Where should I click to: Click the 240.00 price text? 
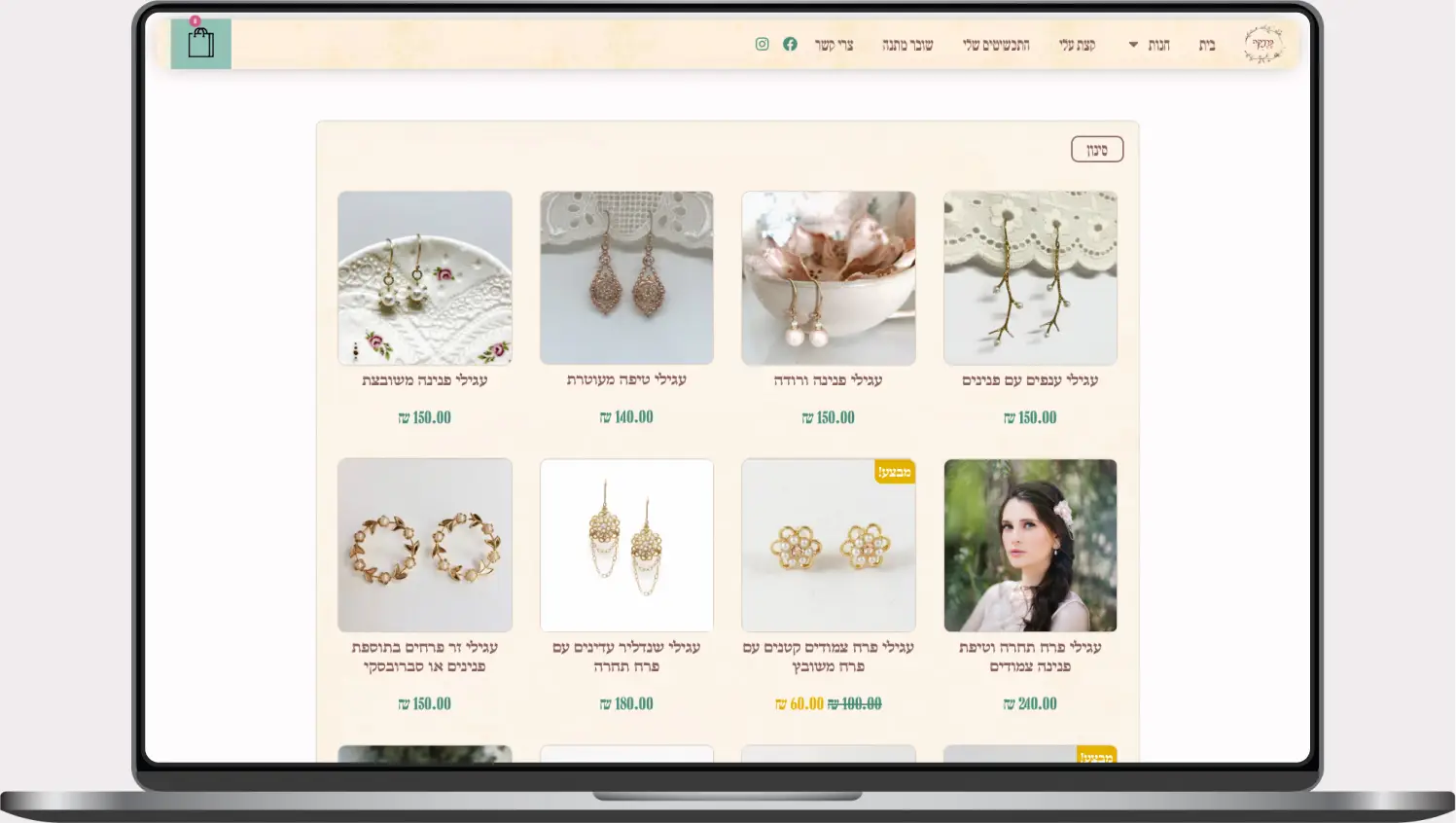1030,703
